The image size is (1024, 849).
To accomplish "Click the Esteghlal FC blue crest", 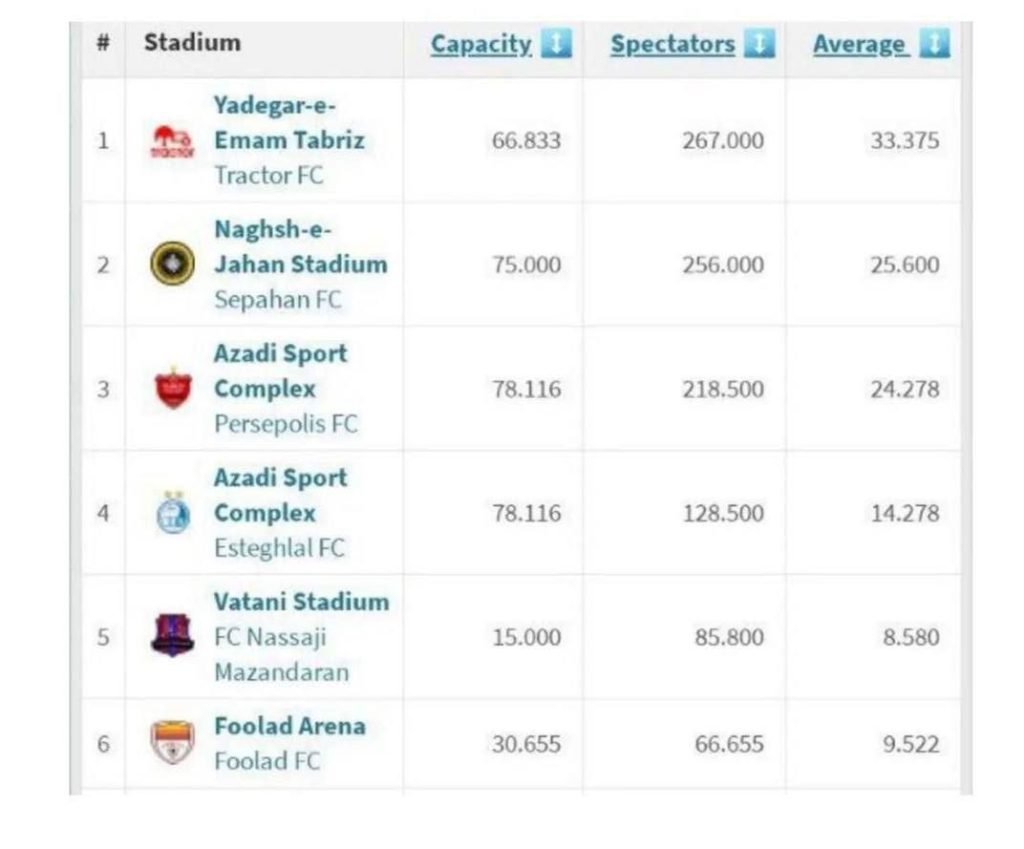I will click(x=172, y=513).
